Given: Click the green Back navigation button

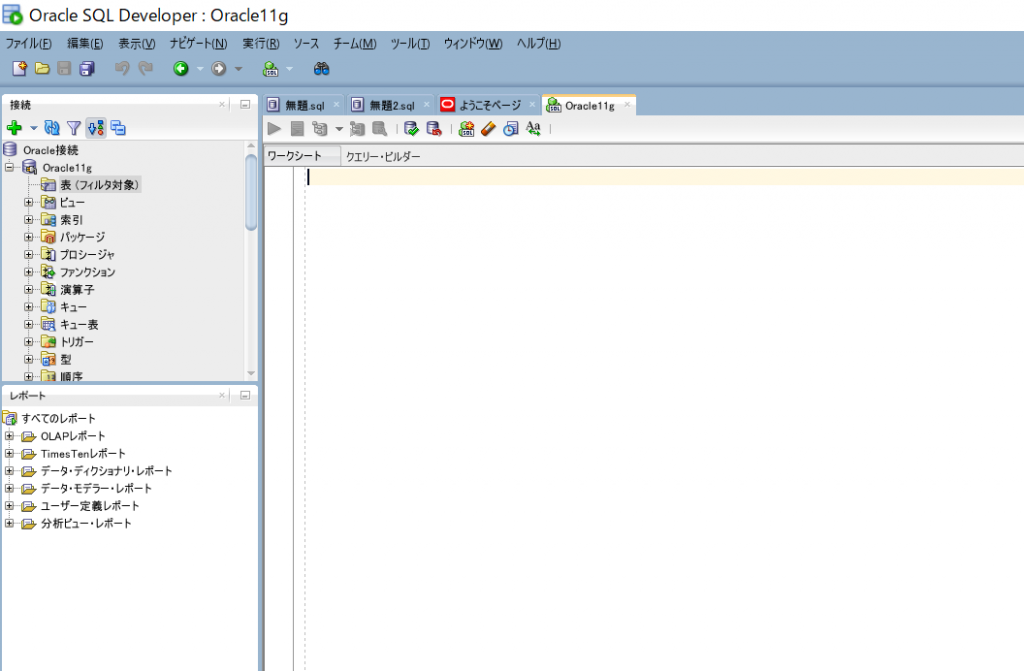Looking at the screenshot, I should pos(181,69).
